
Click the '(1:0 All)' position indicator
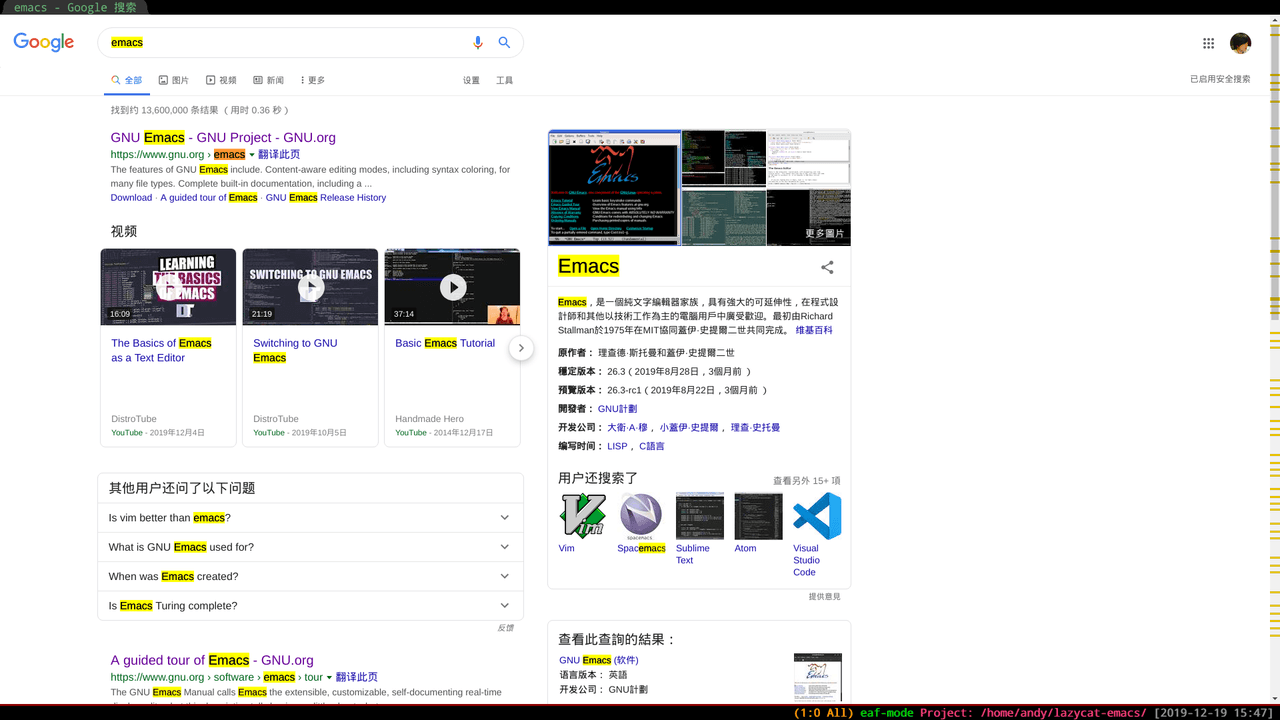(823, 713)
